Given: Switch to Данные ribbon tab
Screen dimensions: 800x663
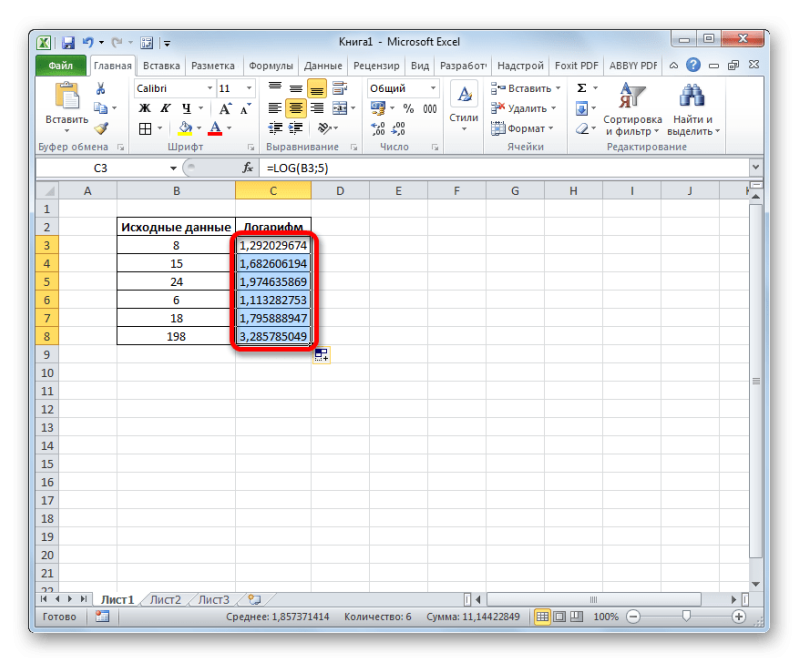Looking at the screenshot, I should pos(323,66).
